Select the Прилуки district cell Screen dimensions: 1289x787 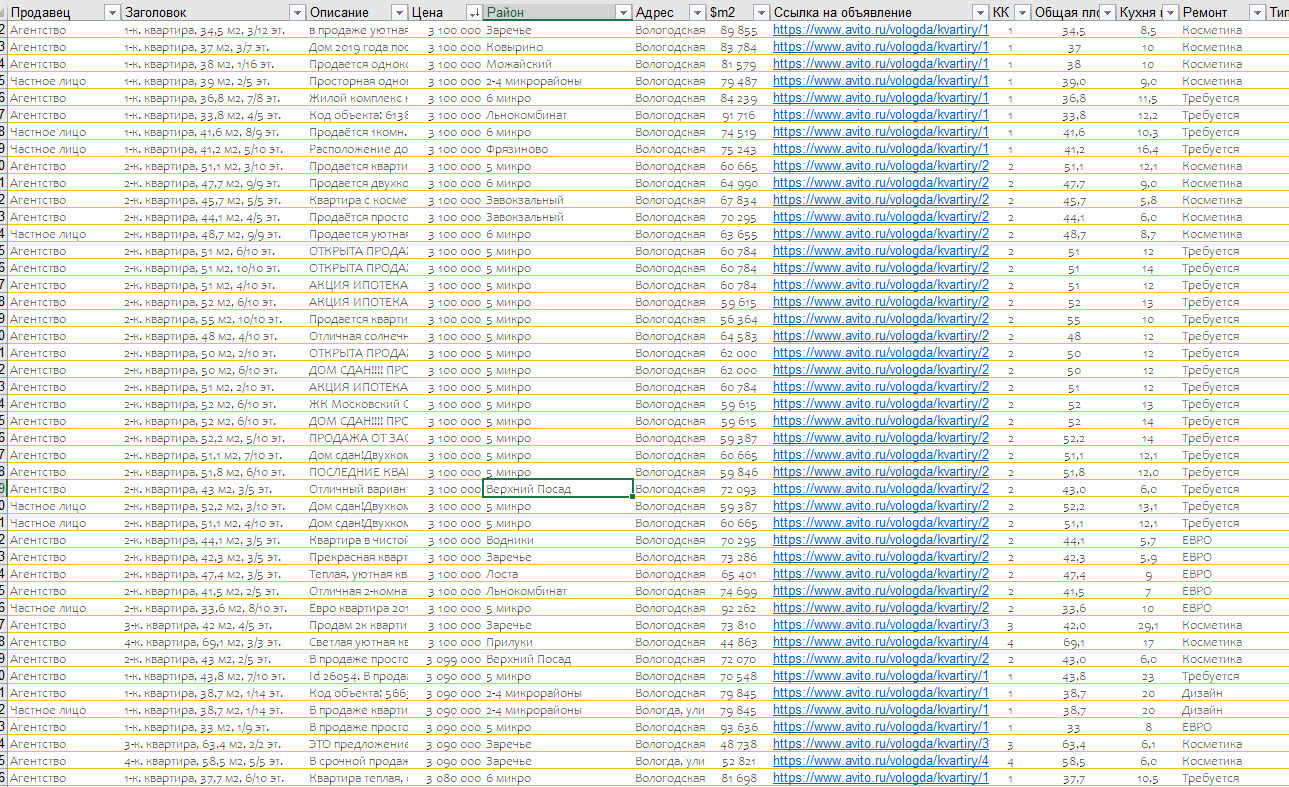[x=558, y=642]
